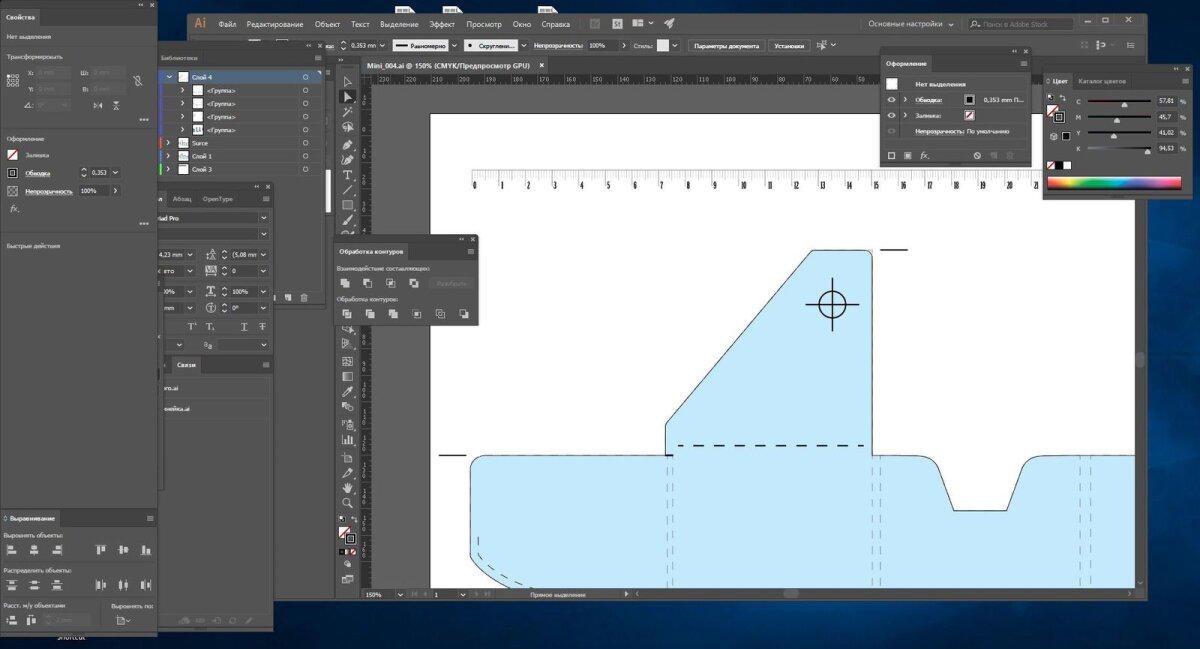The image size is (1200, 649).
Task: Click Minus Front in Pathfinder panel
Action: pos(368,284)
